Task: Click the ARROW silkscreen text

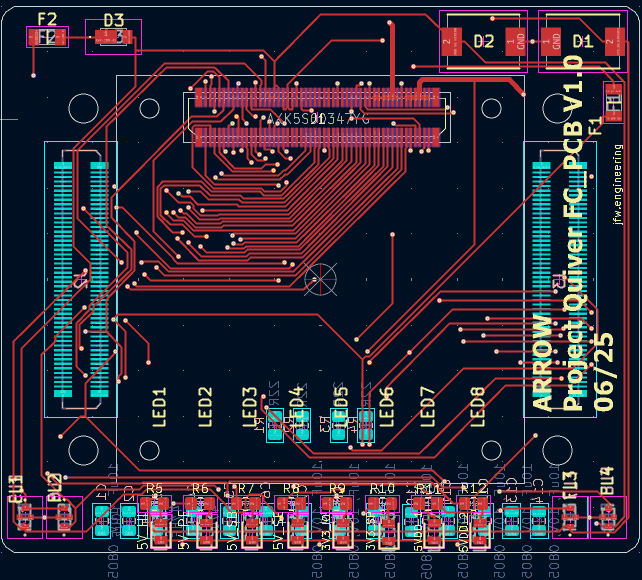Action: point(543,362)
